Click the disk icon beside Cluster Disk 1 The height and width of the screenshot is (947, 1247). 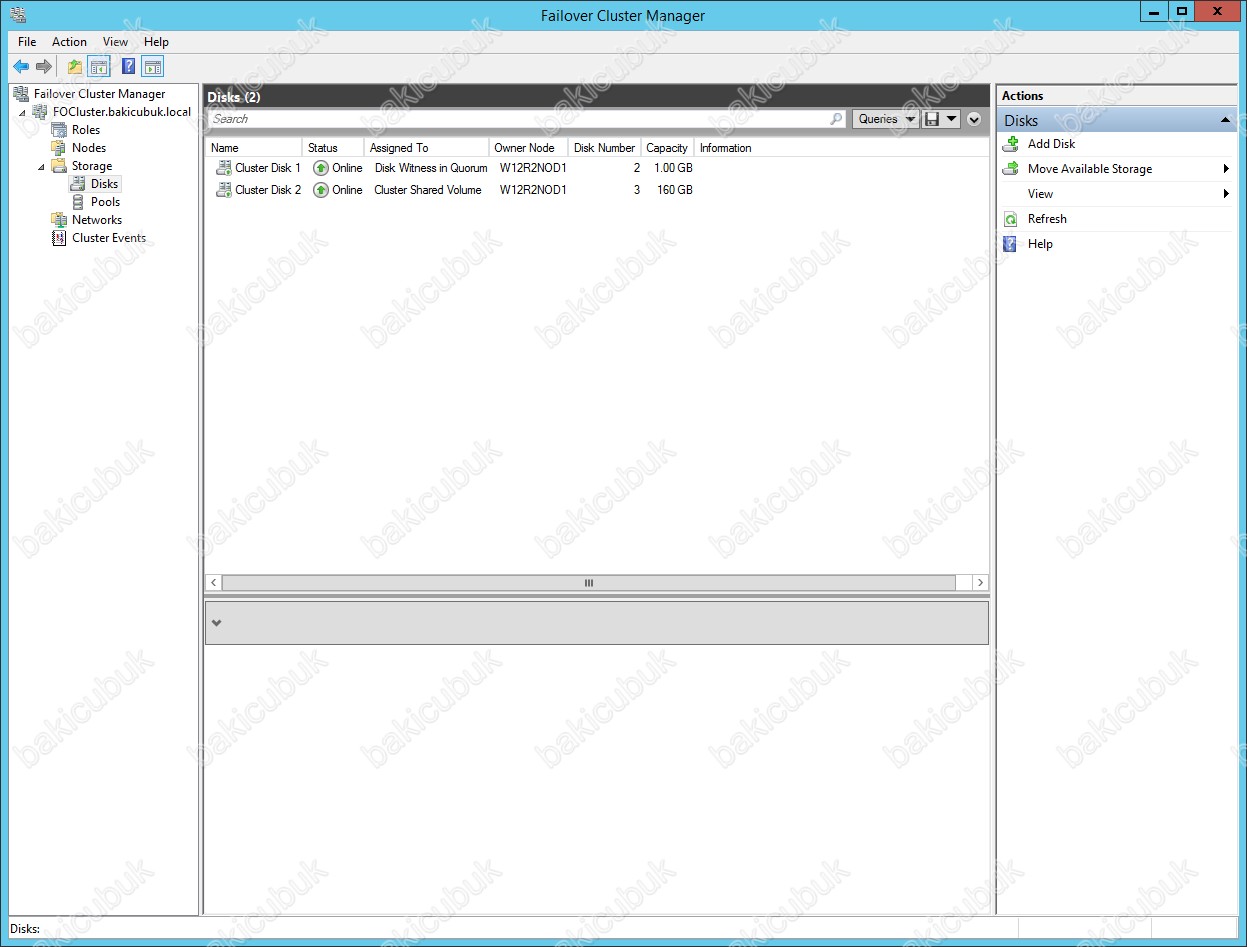click(224, 168)
